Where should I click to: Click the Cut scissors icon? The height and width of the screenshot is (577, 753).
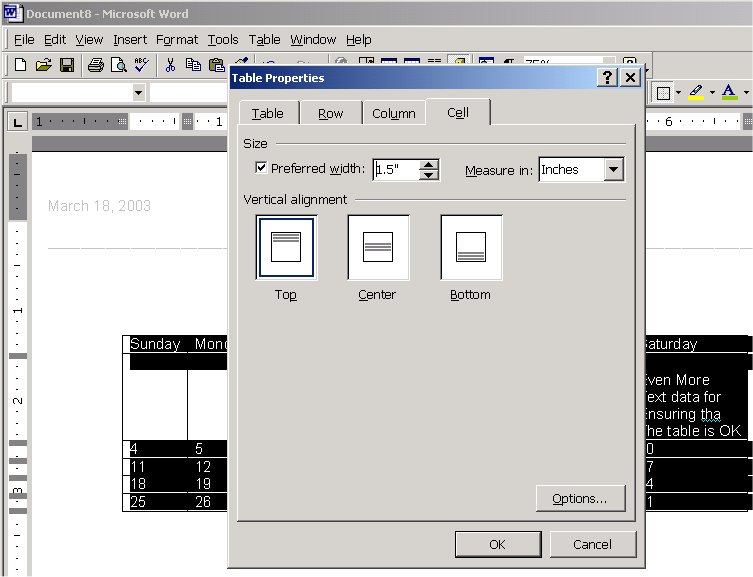point(170,66)
